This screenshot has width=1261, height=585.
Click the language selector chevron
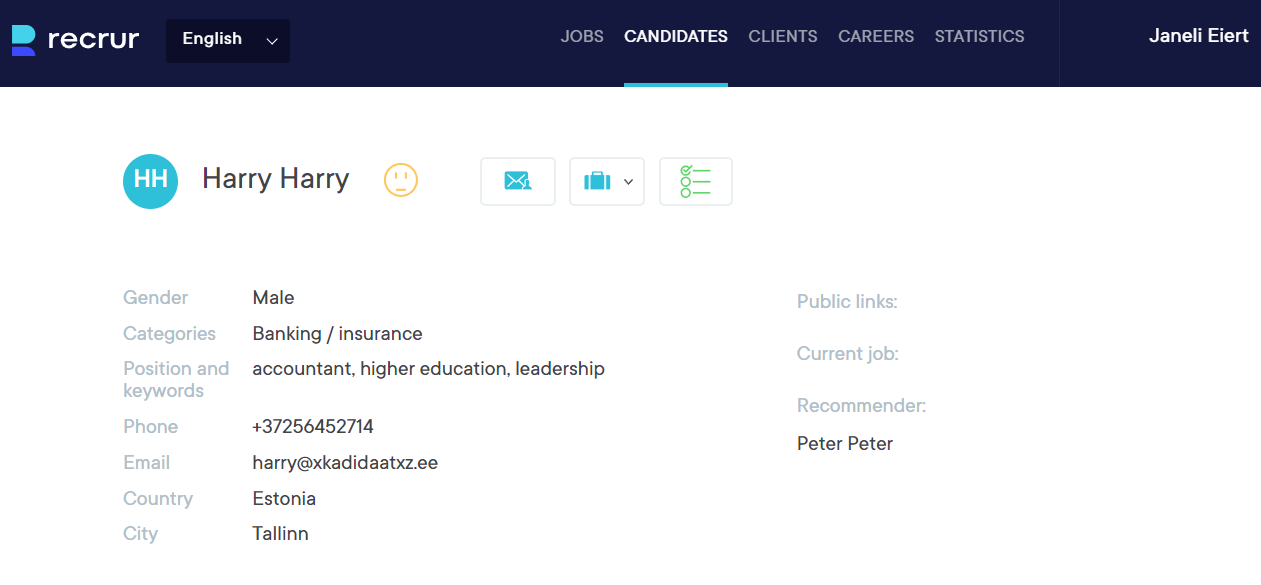(x=271, y=41)
